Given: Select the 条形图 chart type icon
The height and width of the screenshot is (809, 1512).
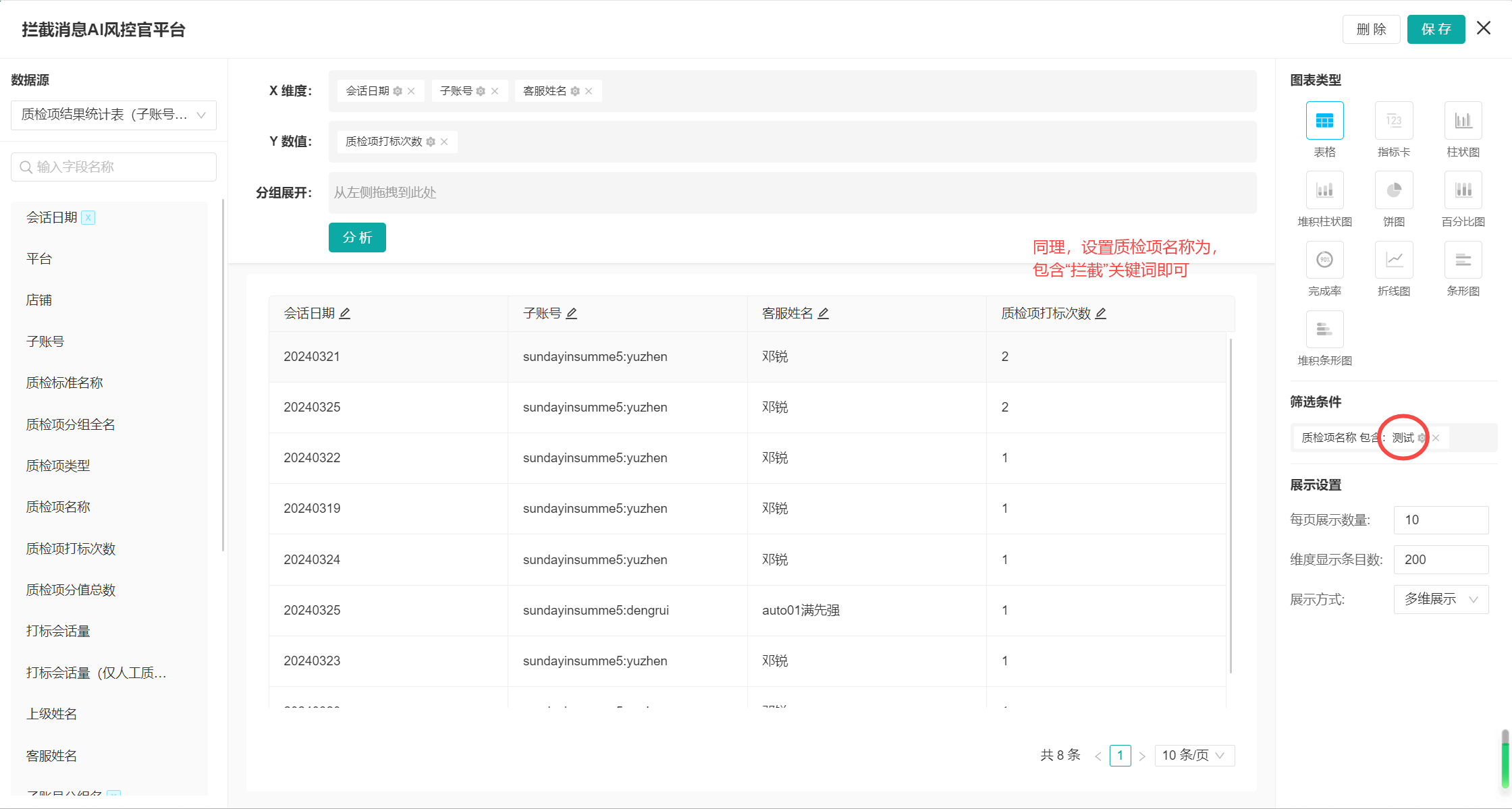Looking at the screenshot, I should [1463, 260].
